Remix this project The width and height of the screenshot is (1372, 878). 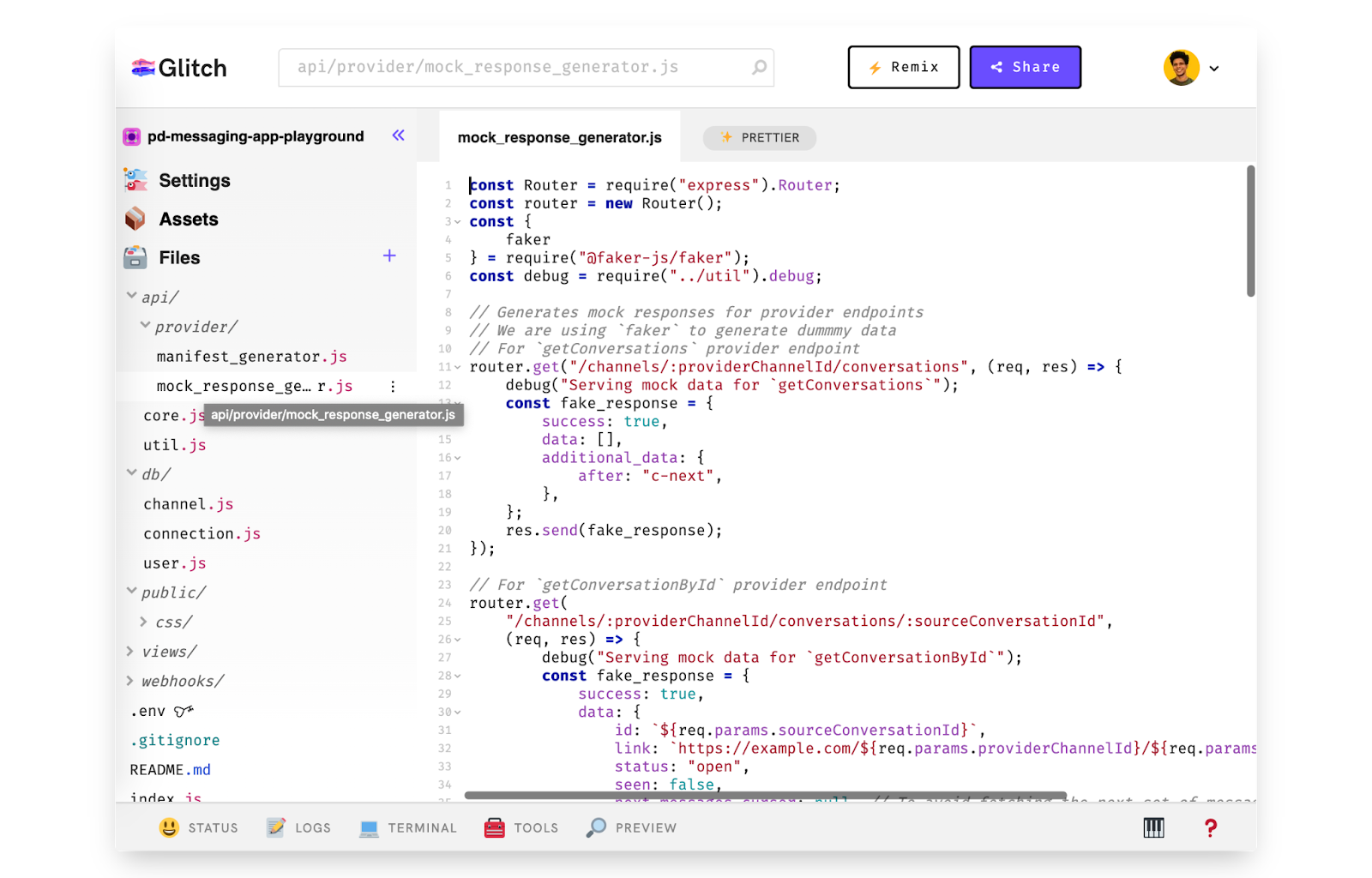click(903, 67)
